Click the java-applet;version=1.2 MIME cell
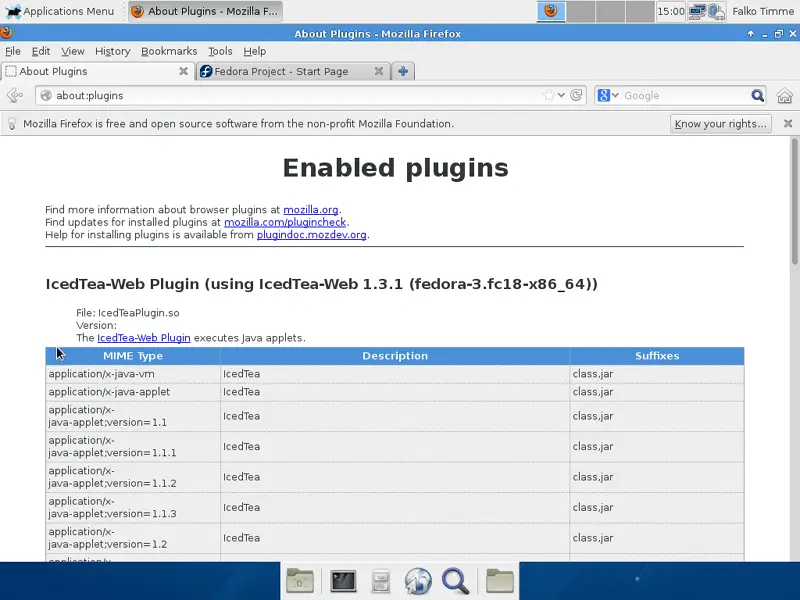 pyautogui.click(x=133, y=538)
